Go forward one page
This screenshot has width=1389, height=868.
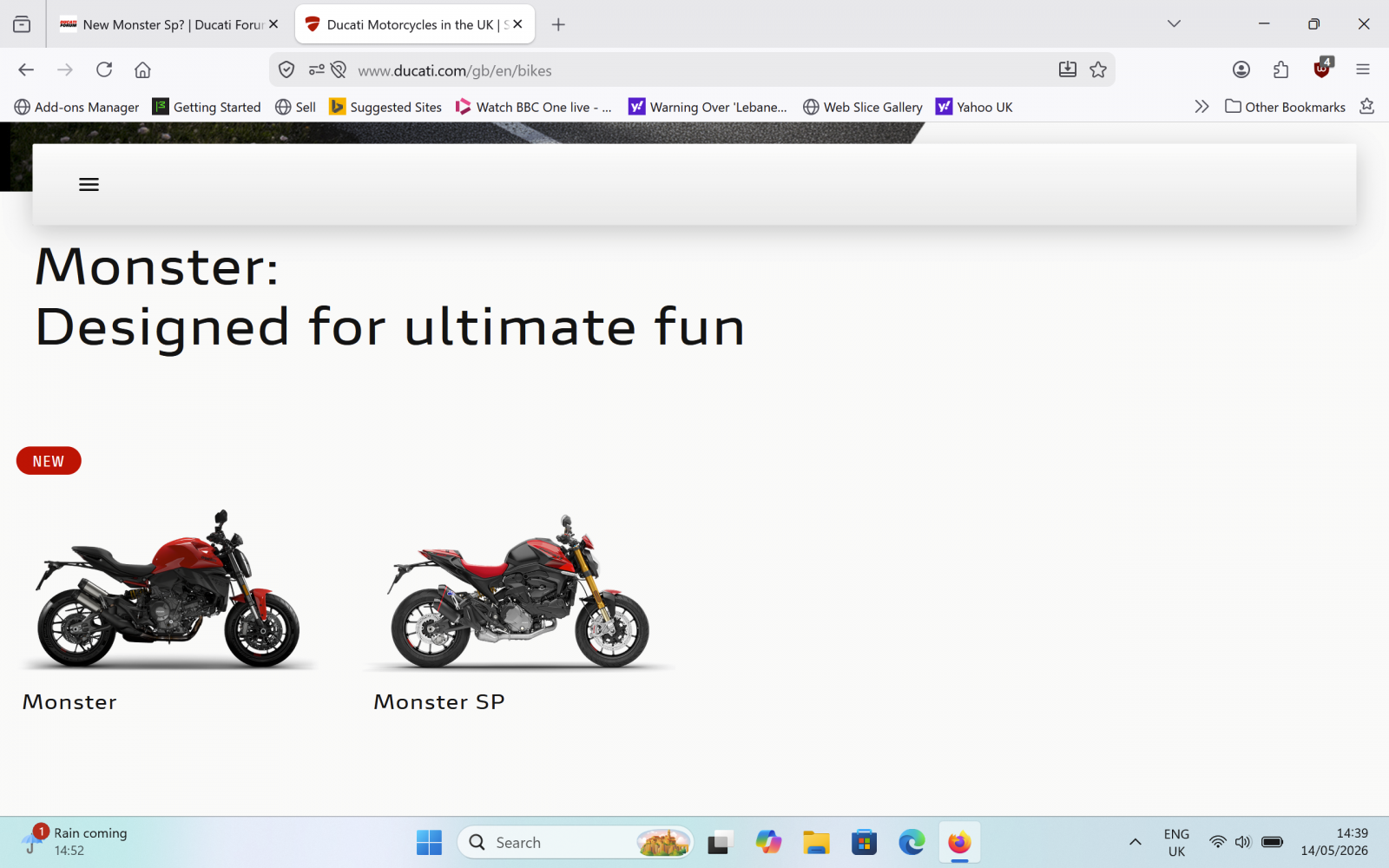65,69
